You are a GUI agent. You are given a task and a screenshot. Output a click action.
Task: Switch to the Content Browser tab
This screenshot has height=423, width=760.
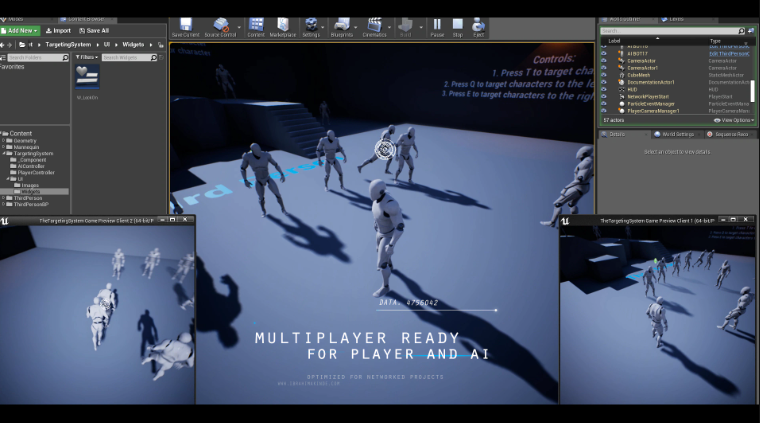tap(85, 19)
